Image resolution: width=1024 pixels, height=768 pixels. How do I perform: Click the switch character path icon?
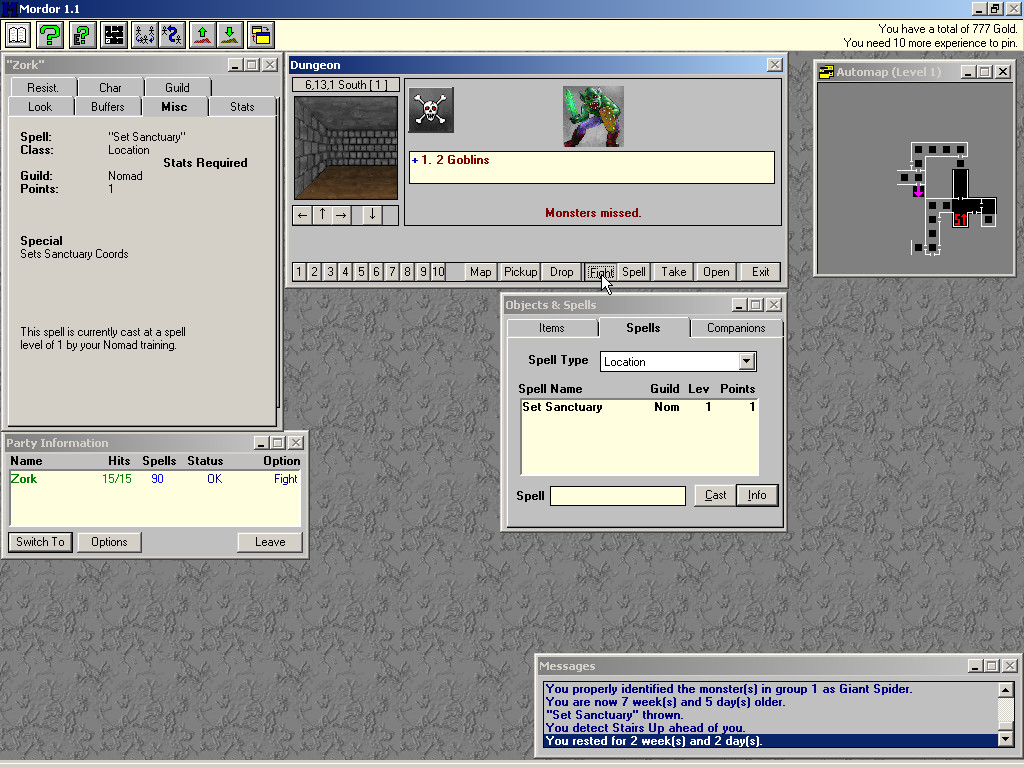tap(172, 35)
